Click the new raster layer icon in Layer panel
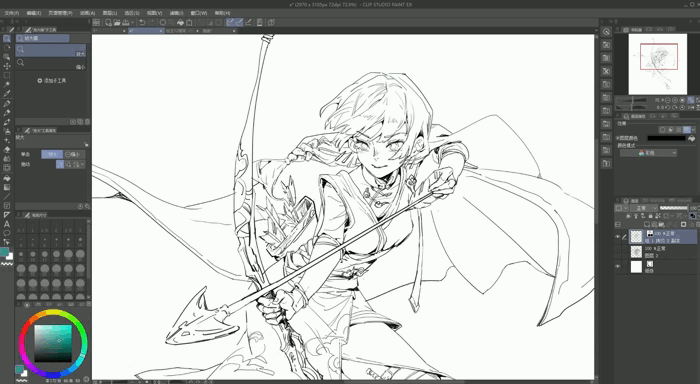 point(646,224)
